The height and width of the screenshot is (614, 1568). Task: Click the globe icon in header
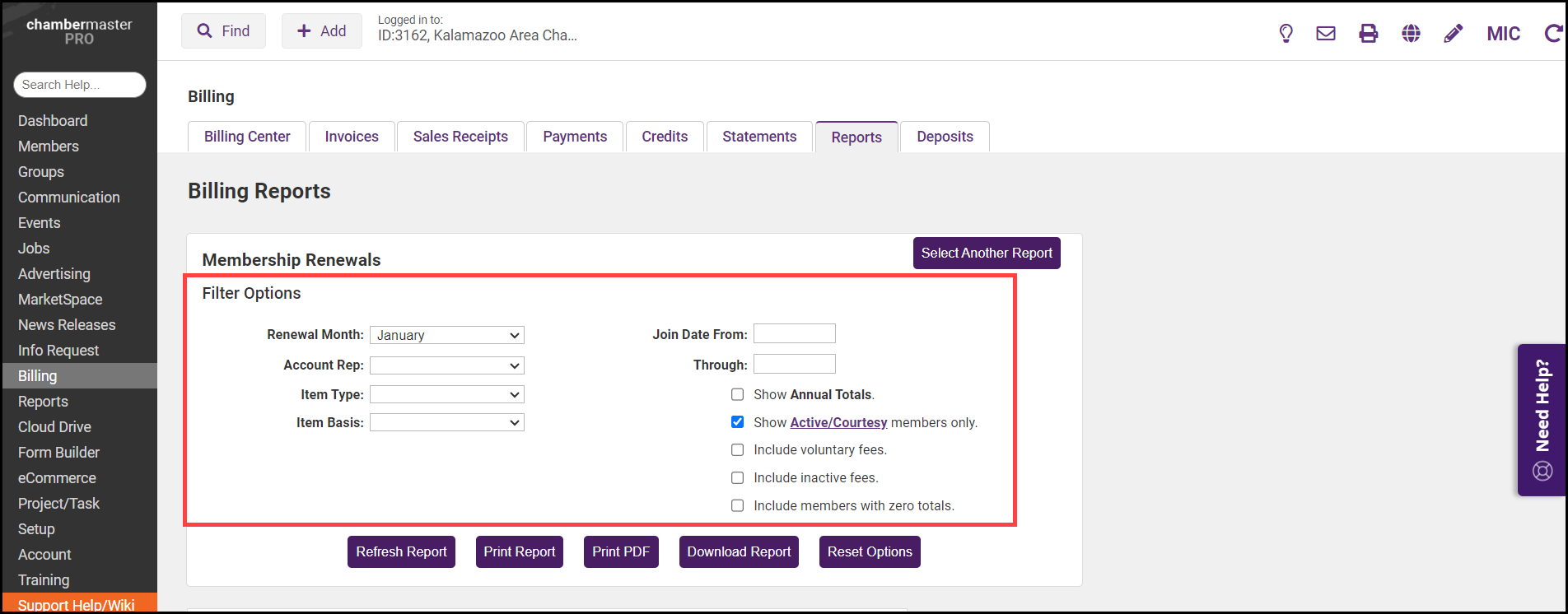1411,33
